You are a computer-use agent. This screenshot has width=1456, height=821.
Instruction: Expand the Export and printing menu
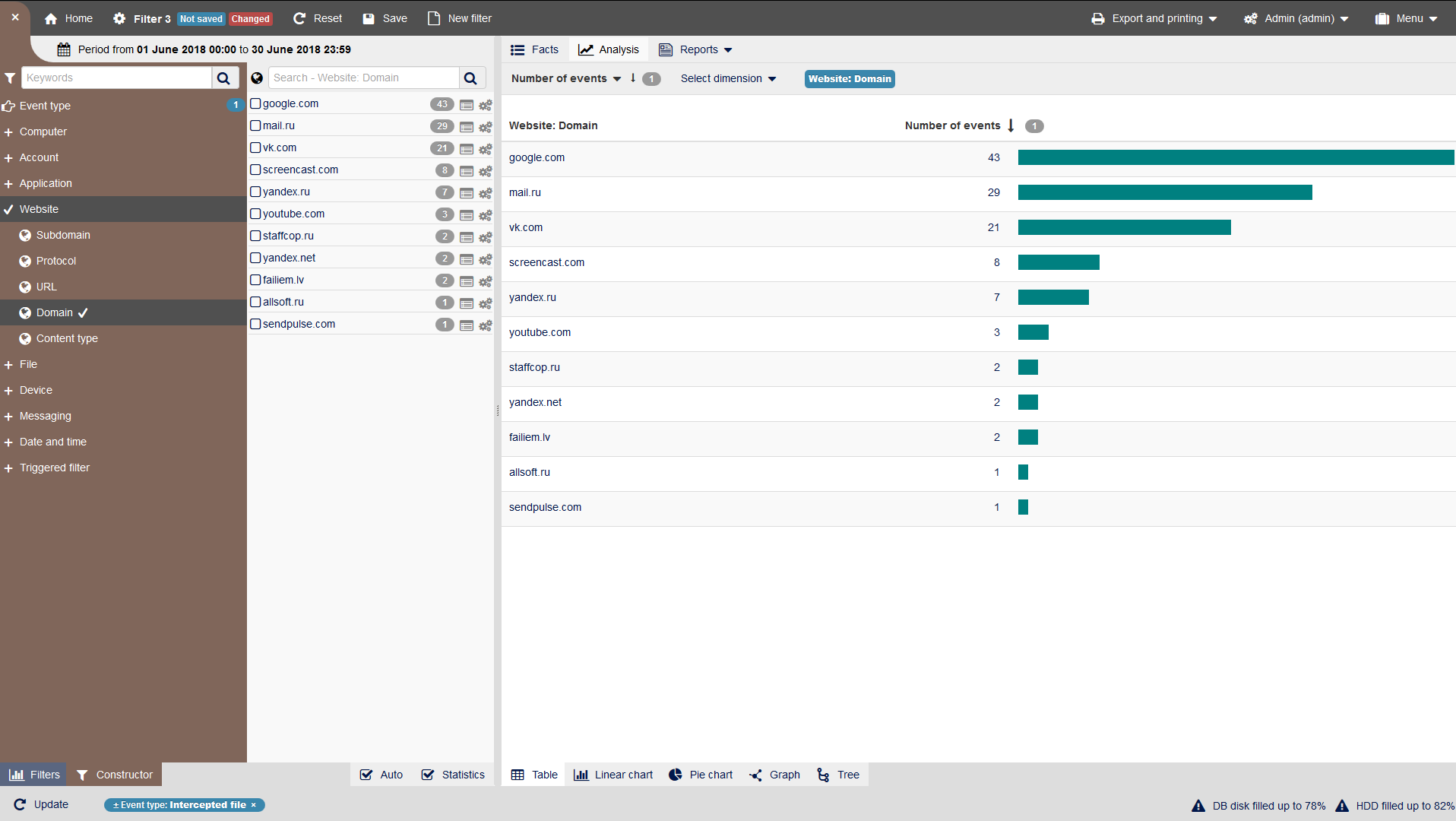(1154, 18)
